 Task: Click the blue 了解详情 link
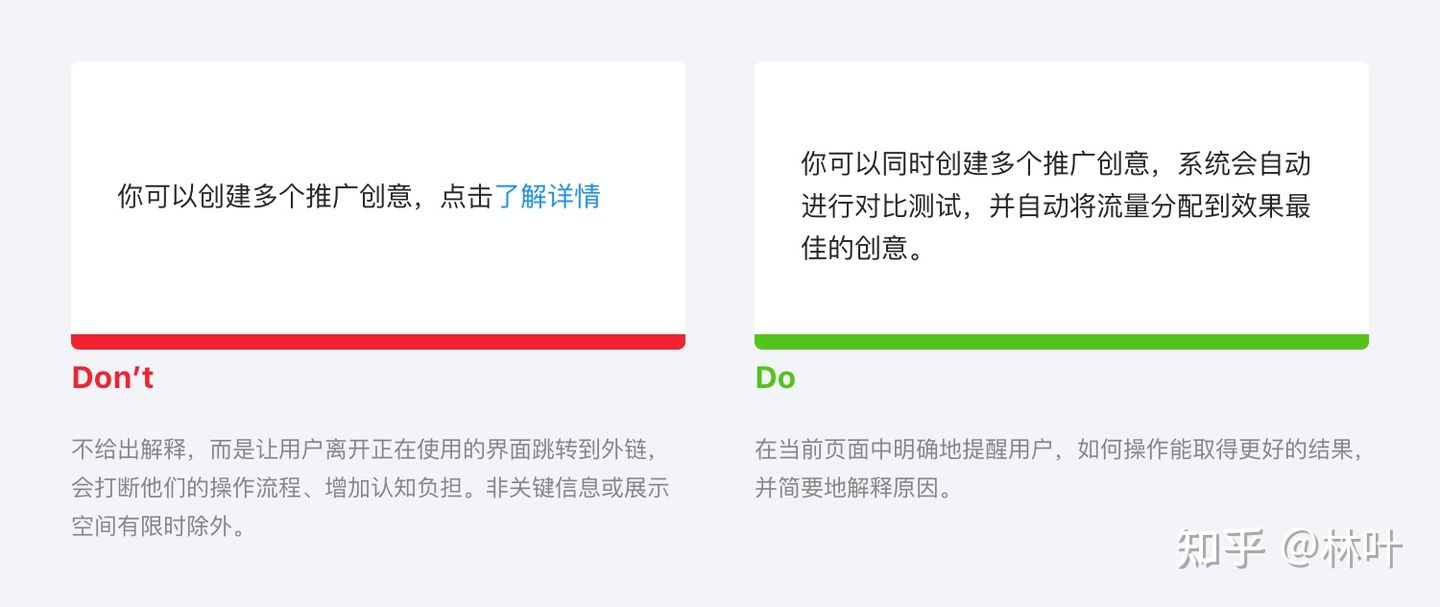click(x=547, y=196)
